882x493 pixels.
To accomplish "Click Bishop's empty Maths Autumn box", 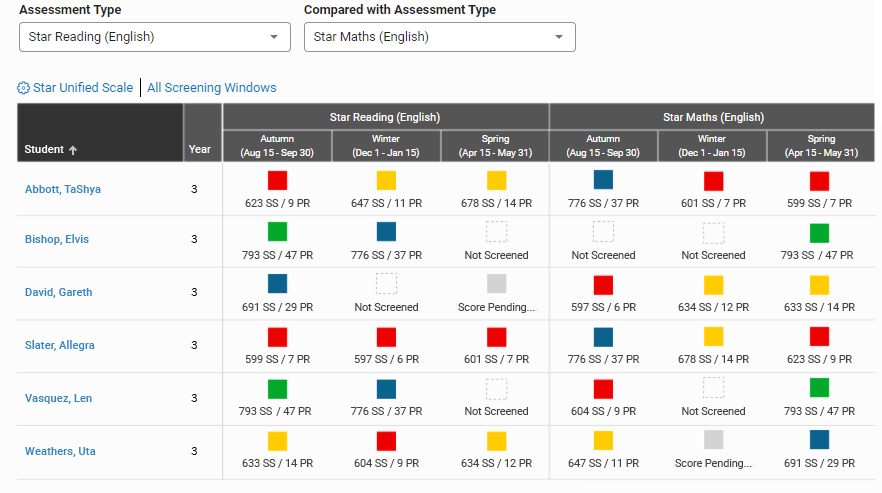I will coord(604,231).
